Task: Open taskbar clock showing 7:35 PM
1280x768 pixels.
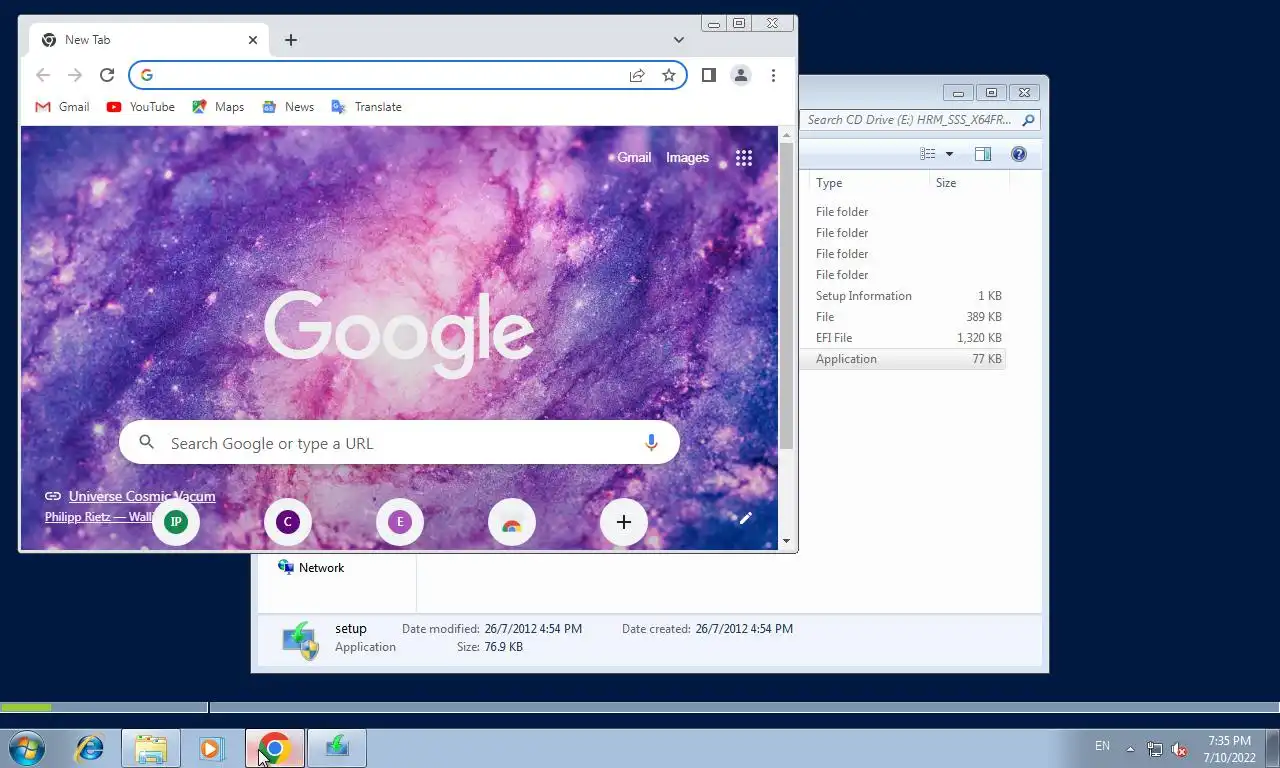Action: pyautogui.click(x=1229, y=749)
